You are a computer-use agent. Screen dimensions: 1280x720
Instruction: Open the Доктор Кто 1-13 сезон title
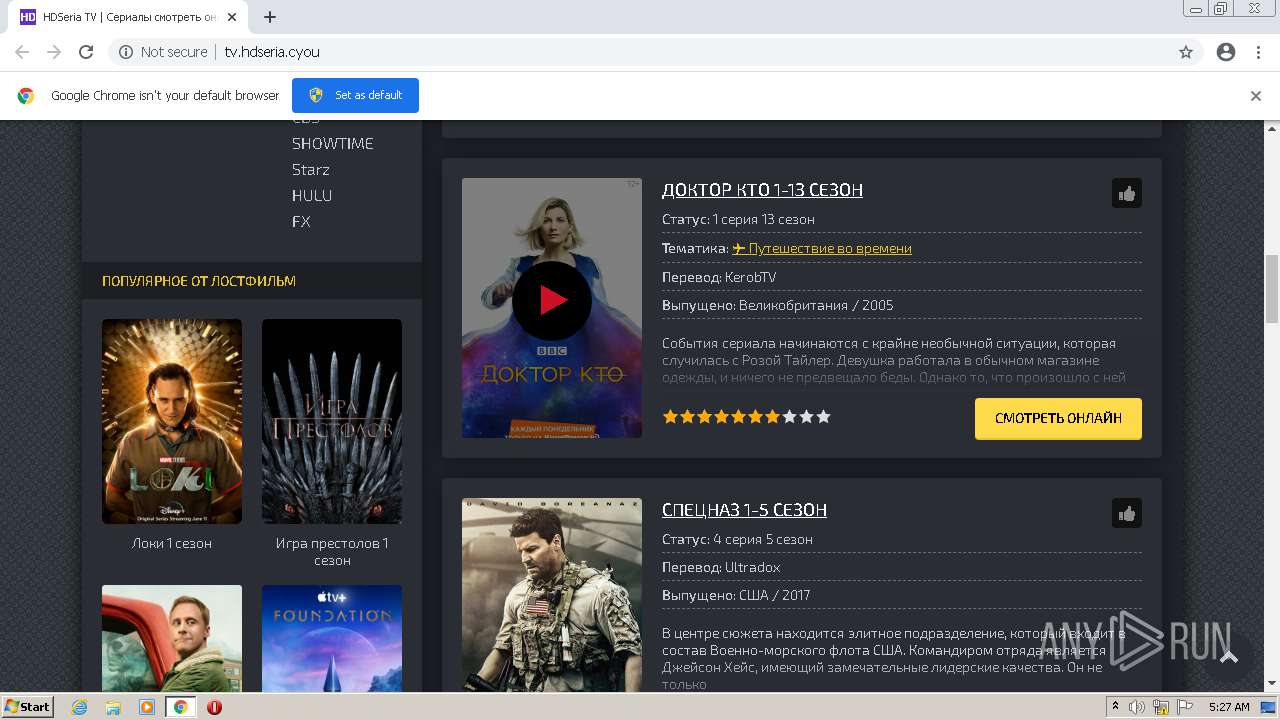coord(762,190)
